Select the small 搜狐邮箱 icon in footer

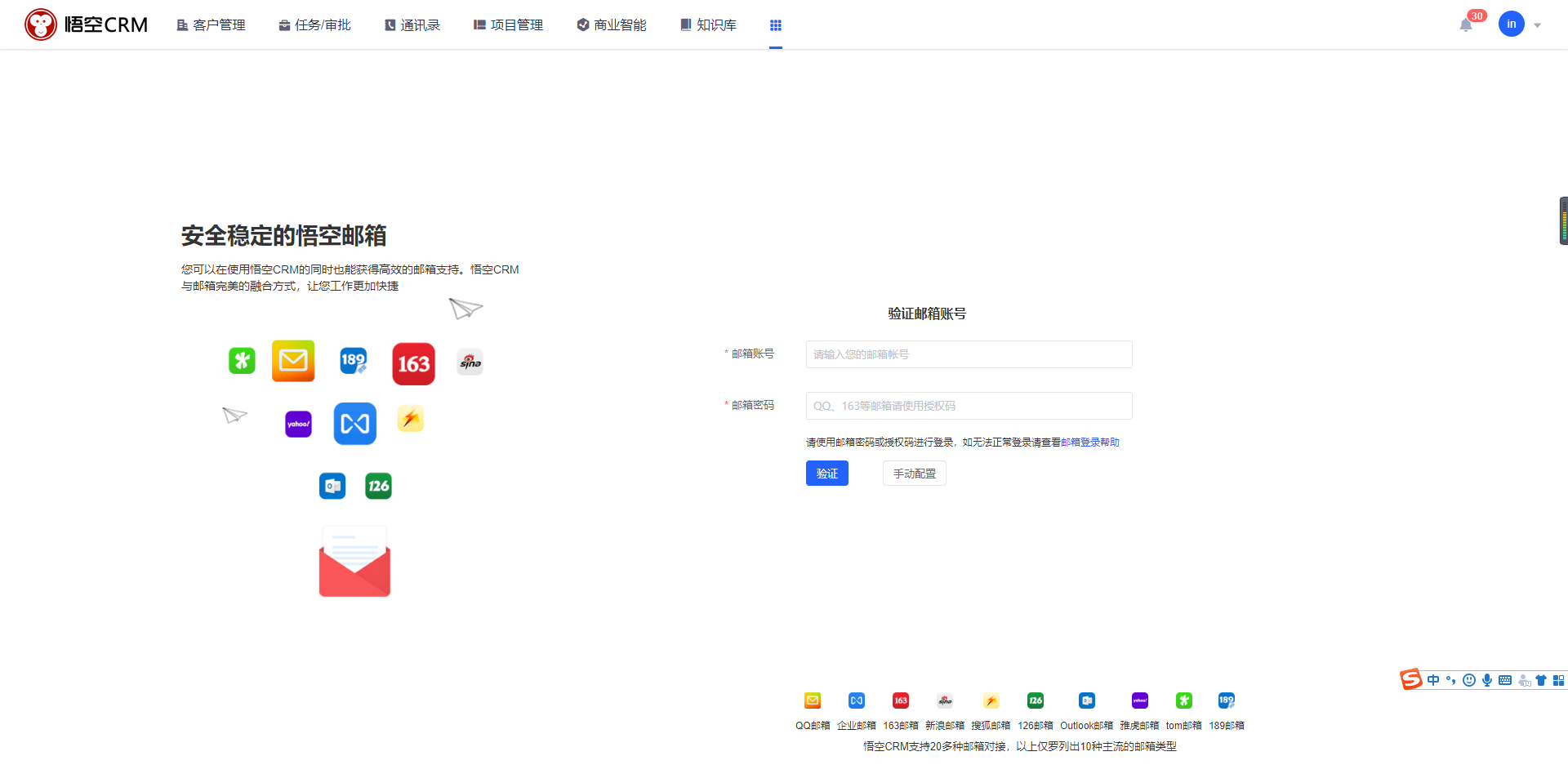pos(991,701)
